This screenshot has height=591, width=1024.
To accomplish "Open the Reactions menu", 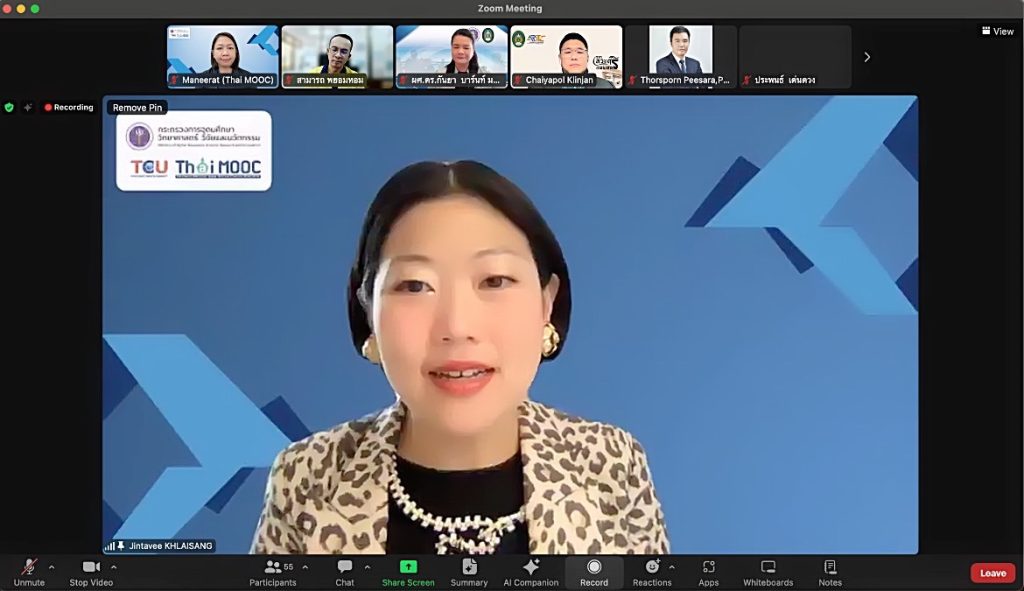I will tap(652, 573).
